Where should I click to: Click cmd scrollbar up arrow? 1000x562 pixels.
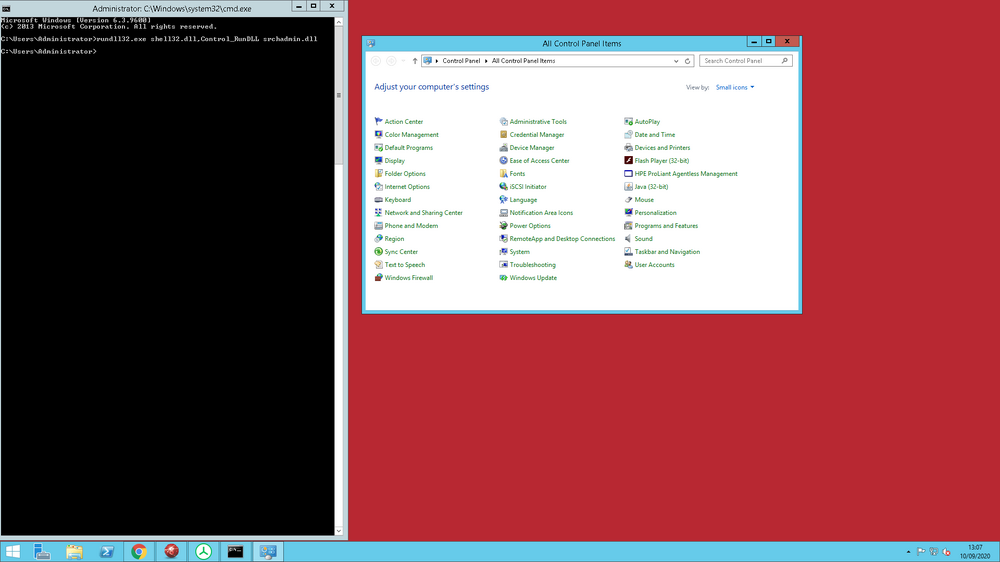[x=339, y=22]
